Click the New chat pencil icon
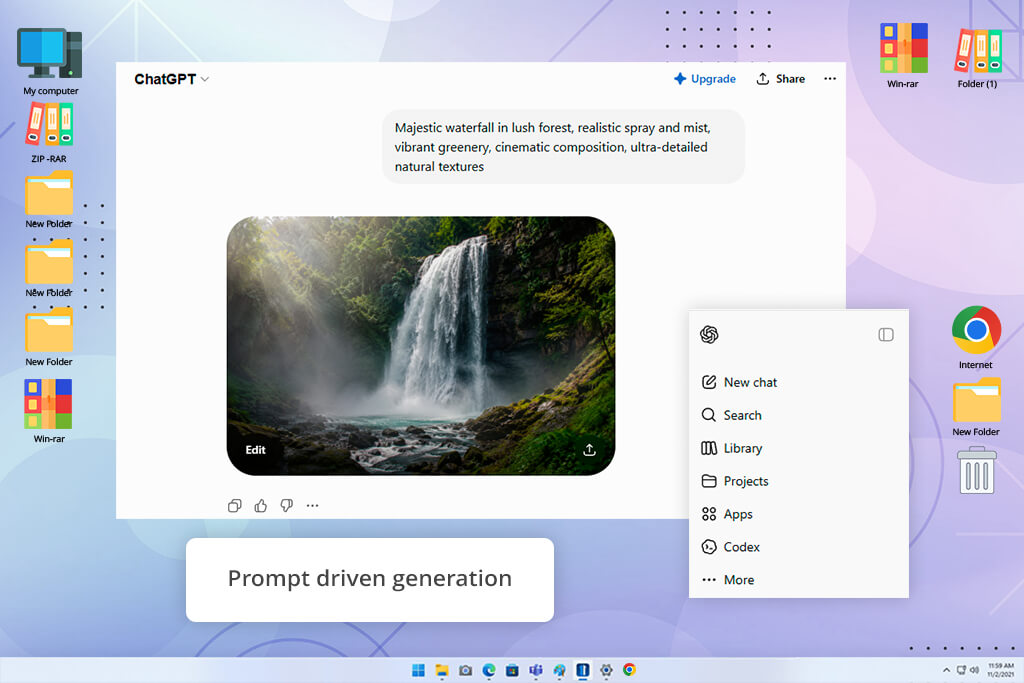This screenshot has height=683, width=1024. coord(709,382)
